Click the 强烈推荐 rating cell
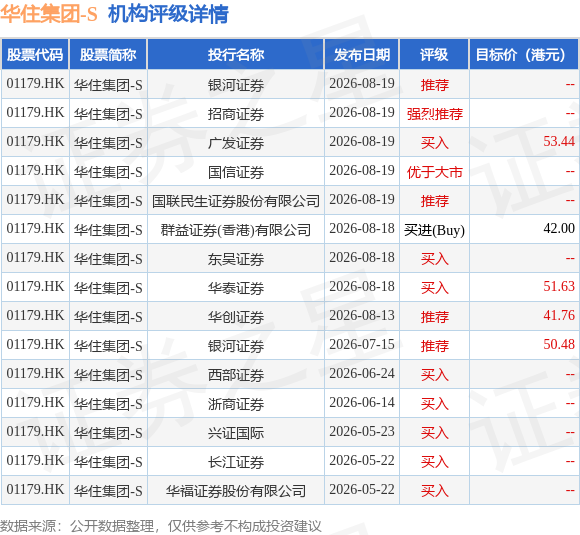The image size is (580, 535). click(x=434, y=114)
